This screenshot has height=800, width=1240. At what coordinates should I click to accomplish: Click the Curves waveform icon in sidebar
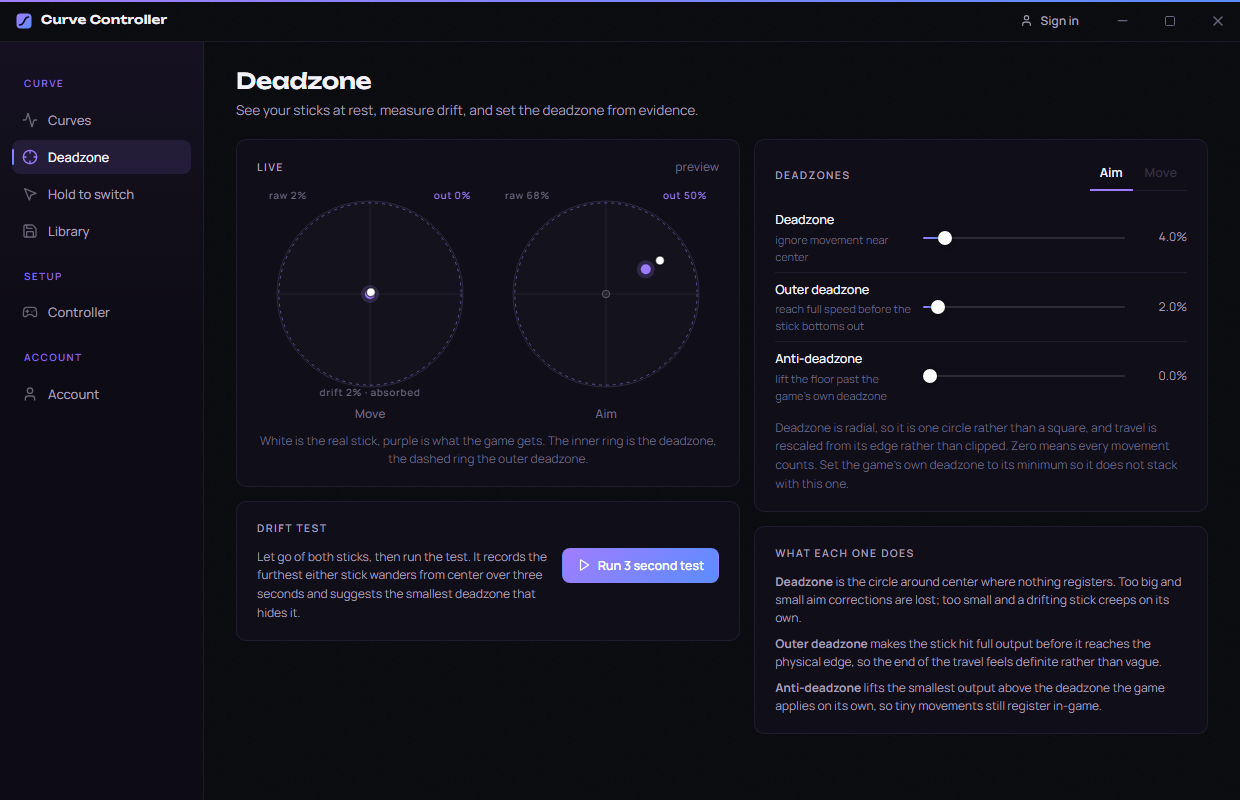click(x=30, y=120)
